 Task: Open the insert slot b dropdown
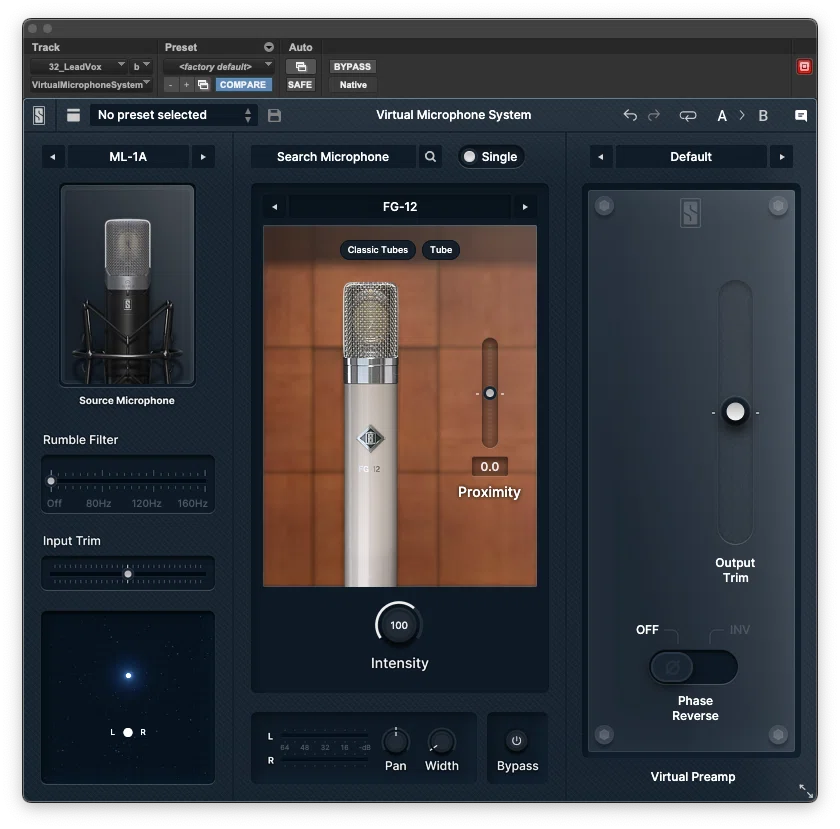[x=141, y=66]
